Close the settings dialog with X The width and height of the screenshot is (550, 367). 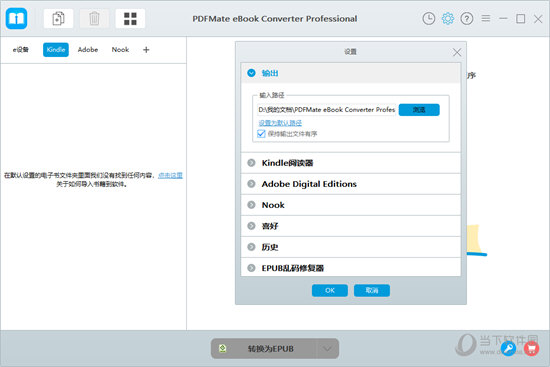[x=457, y=52]
